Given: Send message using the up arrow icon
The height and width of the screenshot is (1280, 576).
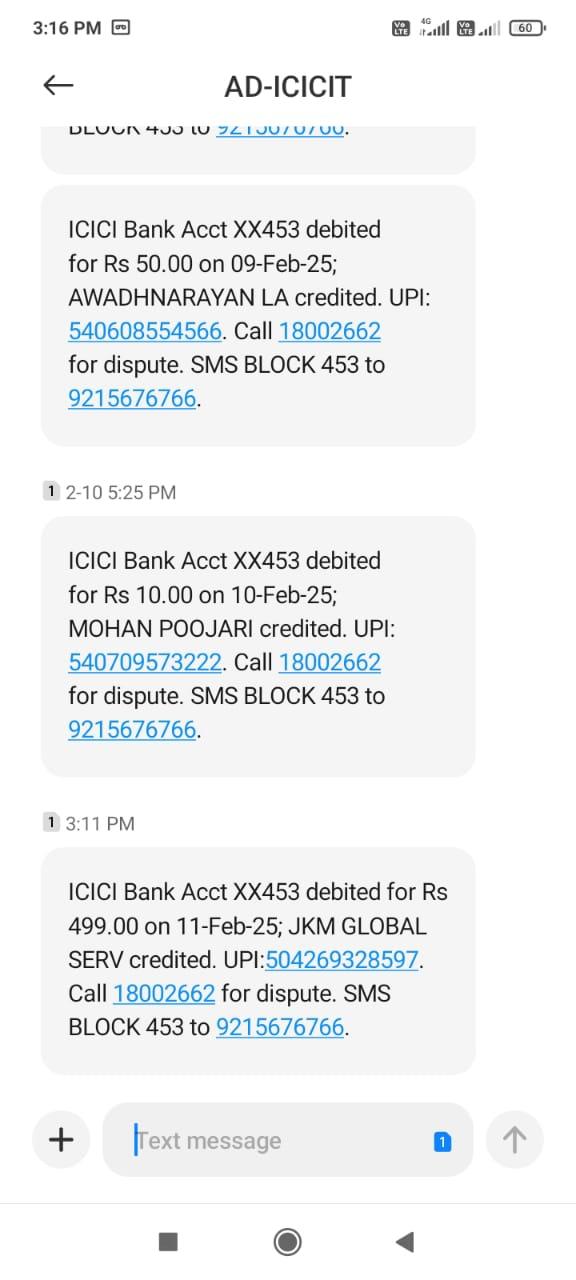Looking at the screenshot, I should 514,1139.
